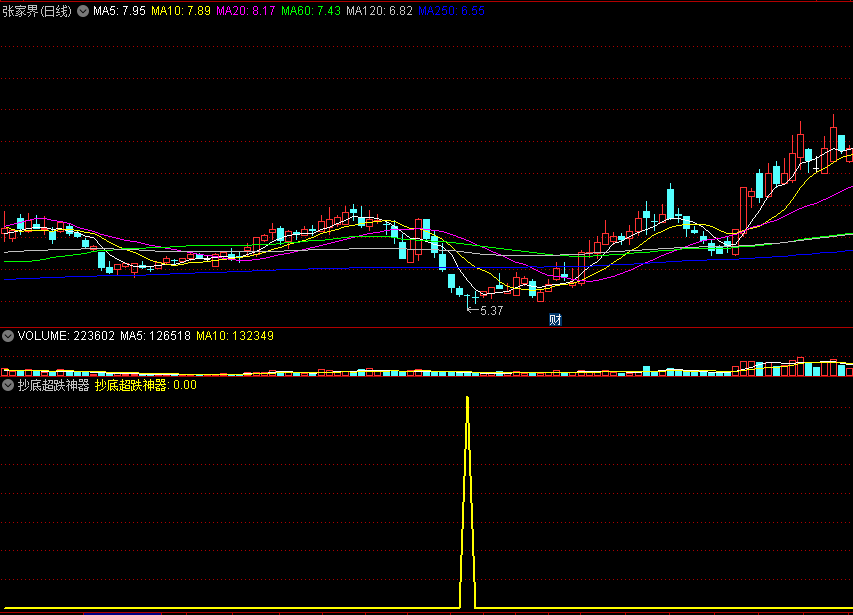The width and height of the screenshot is (853, 615).
Task: Expand the VOLUME panel dropdown arrow
Action: [8, 336]
